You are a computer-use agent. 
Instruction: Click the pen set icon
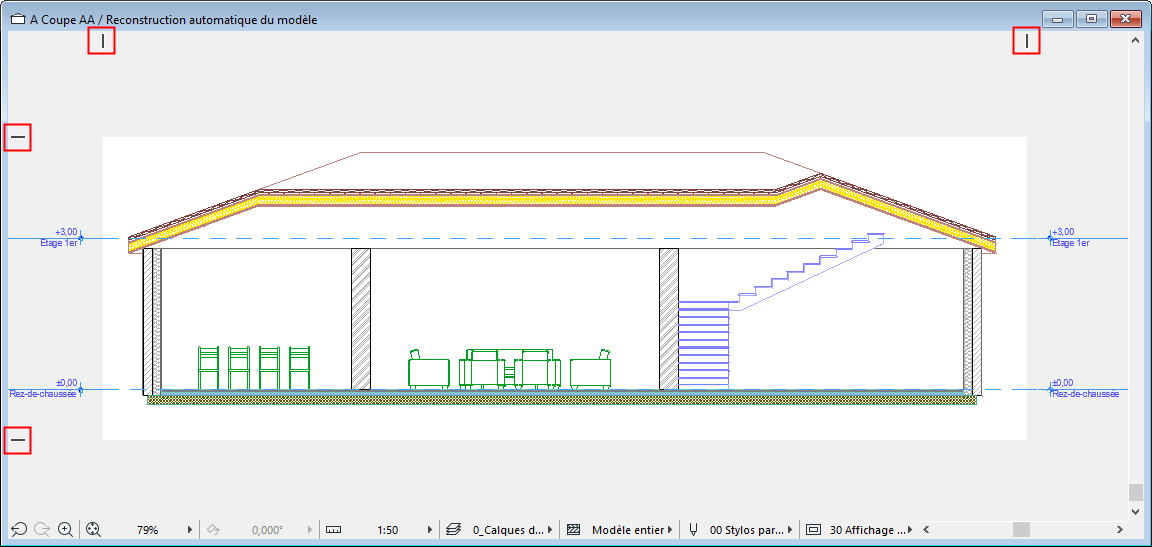(x=692, y=529)
